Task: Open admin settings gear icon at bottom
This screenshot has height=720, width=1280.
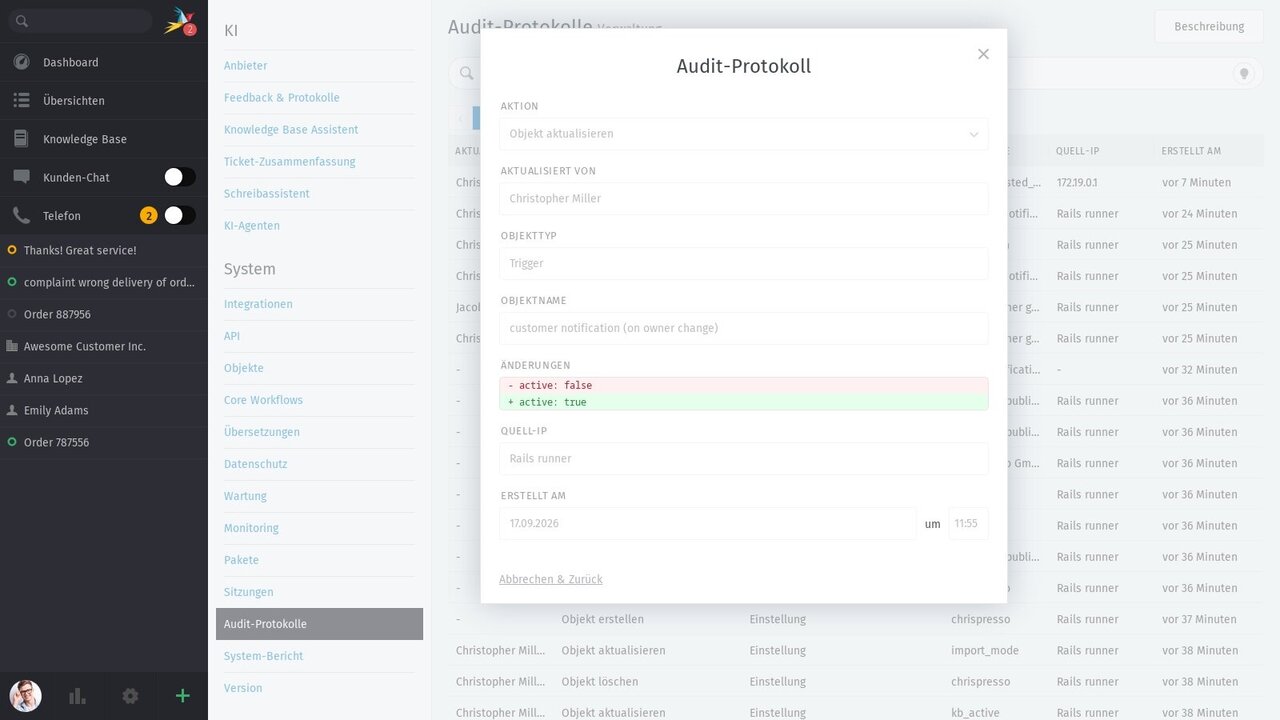Action: pos(130,696)
